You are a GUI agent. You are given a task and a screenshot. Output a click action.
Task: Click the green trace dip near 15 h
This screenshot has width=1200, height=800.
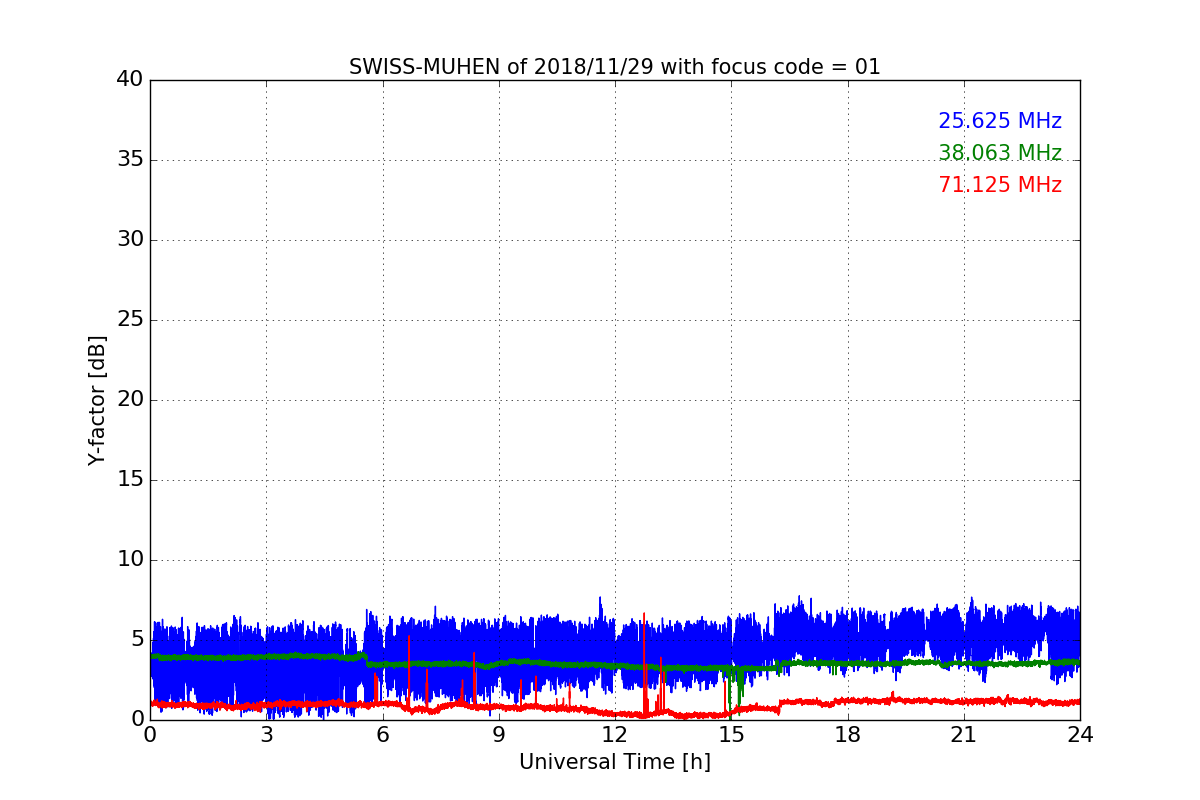click(730, 692)
